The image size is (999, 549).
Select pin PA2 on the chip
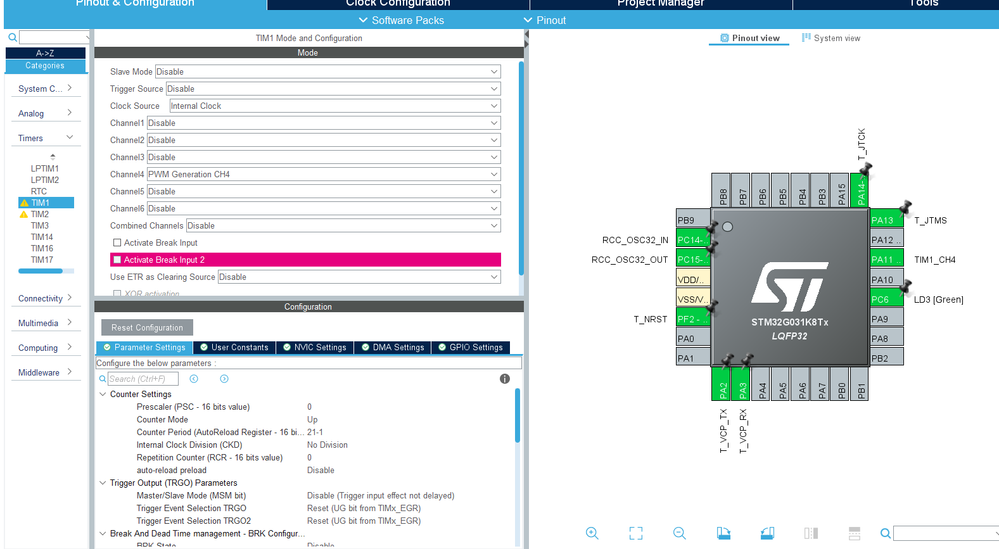click(x=721, y=384)
